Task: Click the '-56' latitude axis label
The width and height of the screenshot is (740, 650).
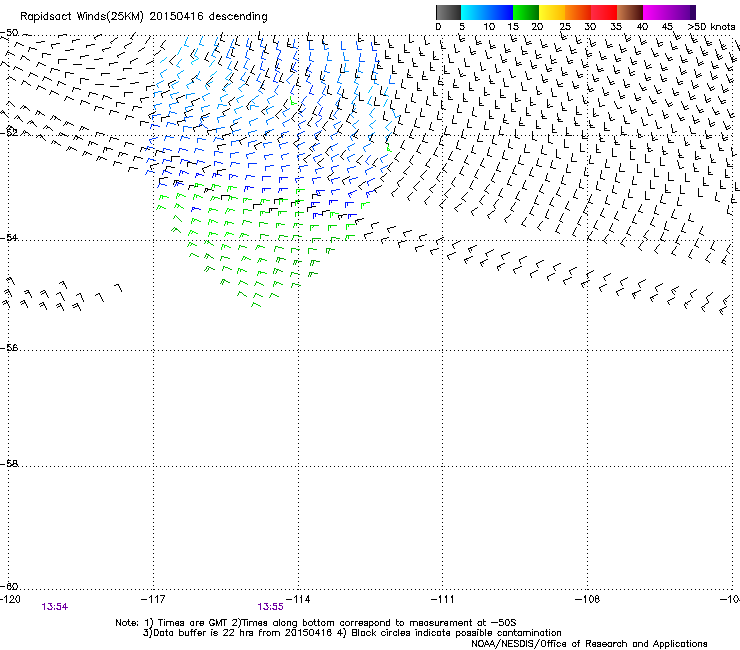Action: point(9,348)
